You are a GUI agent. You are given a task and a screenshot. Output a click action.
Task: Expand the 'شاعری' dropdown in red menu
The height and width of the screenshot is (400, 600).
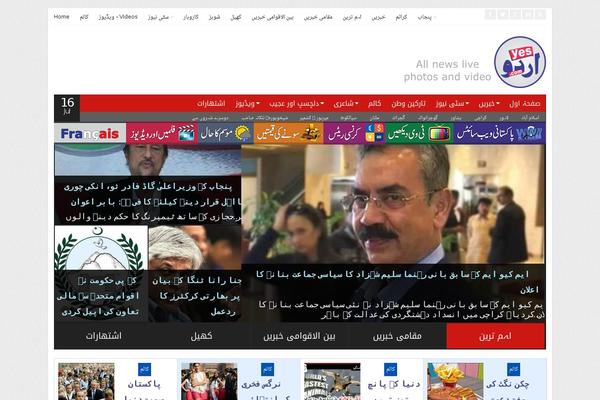click(x=346, y=104)
